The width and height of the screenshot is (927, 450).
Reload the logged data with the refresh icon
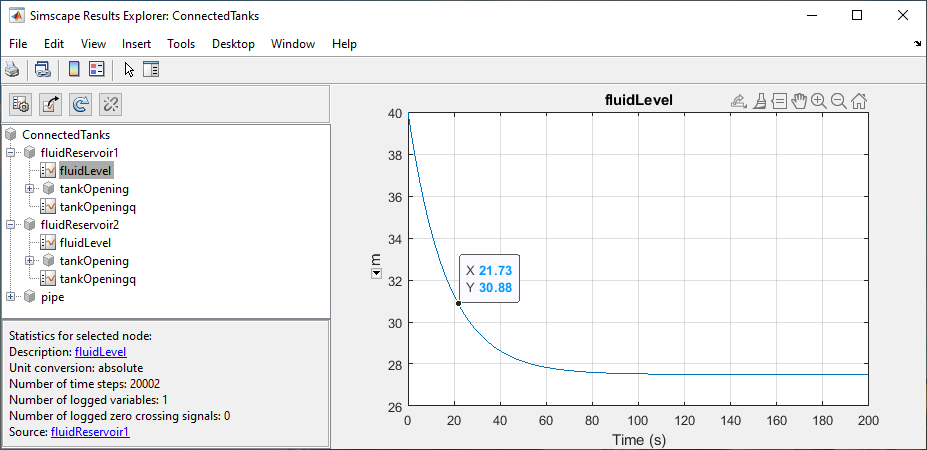(x=80, y=105)
